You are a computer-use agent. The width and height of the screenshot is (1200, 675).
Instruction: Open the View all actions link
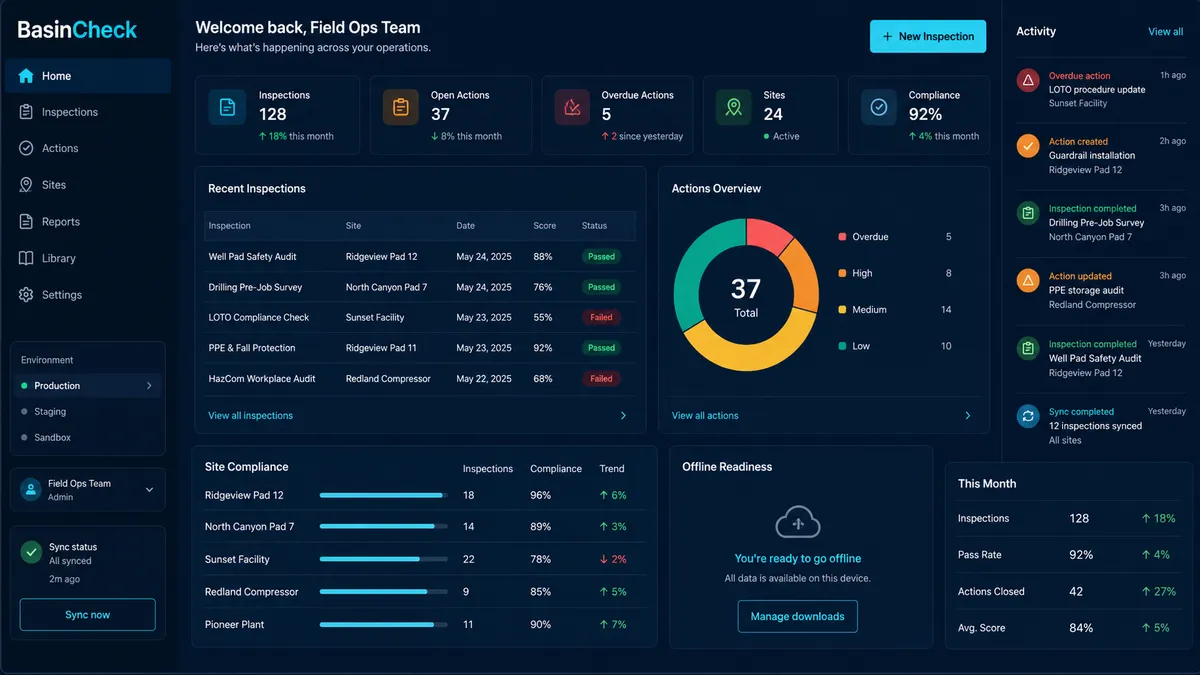[705, 415]
